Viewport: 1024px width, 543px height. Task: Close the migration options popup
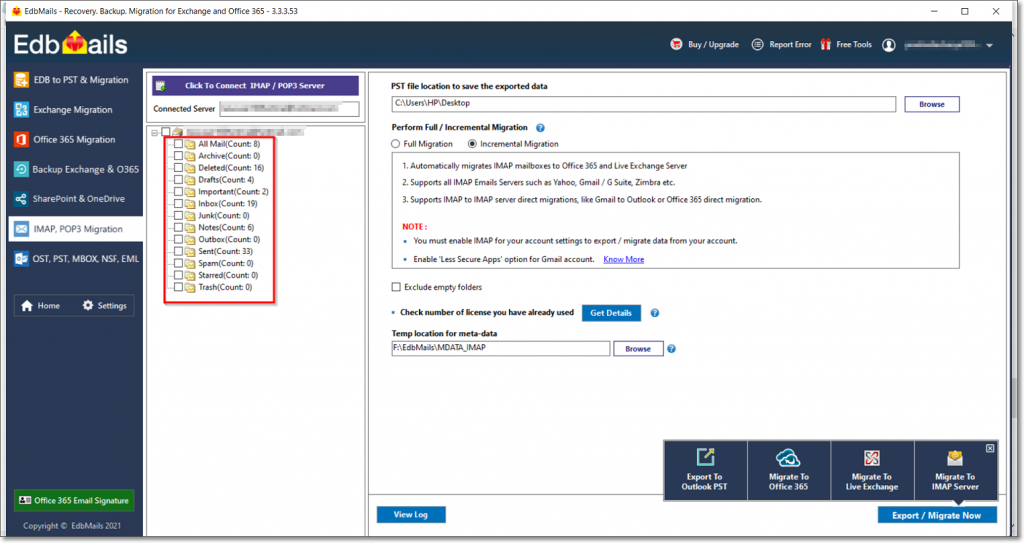(990, 448)
